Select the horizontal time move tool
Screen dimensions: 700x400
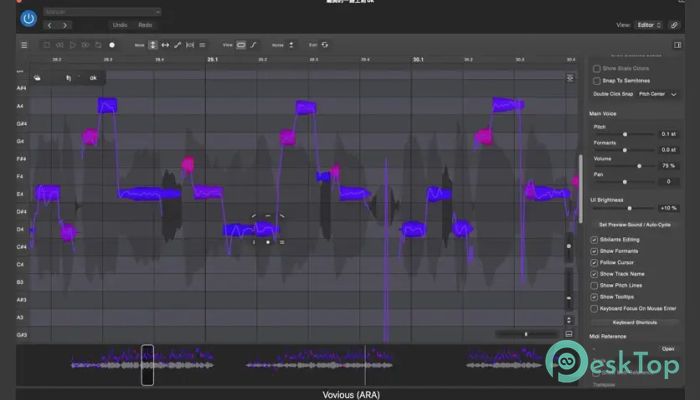click(165, 45)
